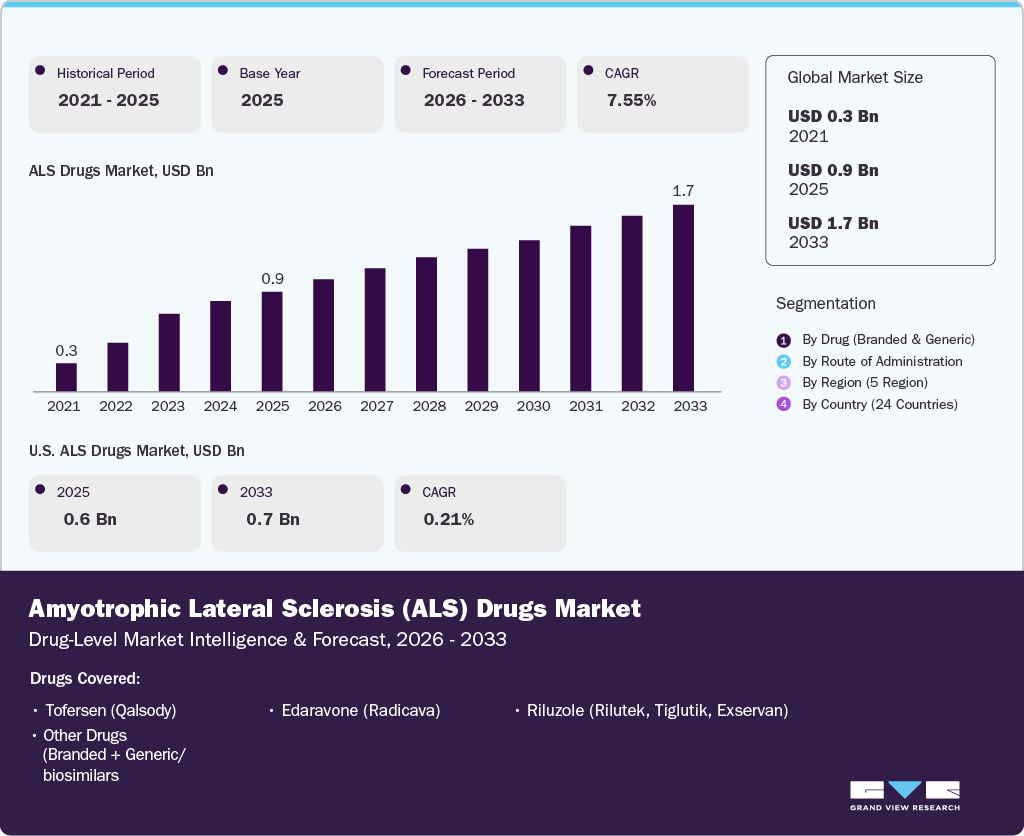
Task: Select the Base Year 2025 card
Action: [x=297, y=94]
